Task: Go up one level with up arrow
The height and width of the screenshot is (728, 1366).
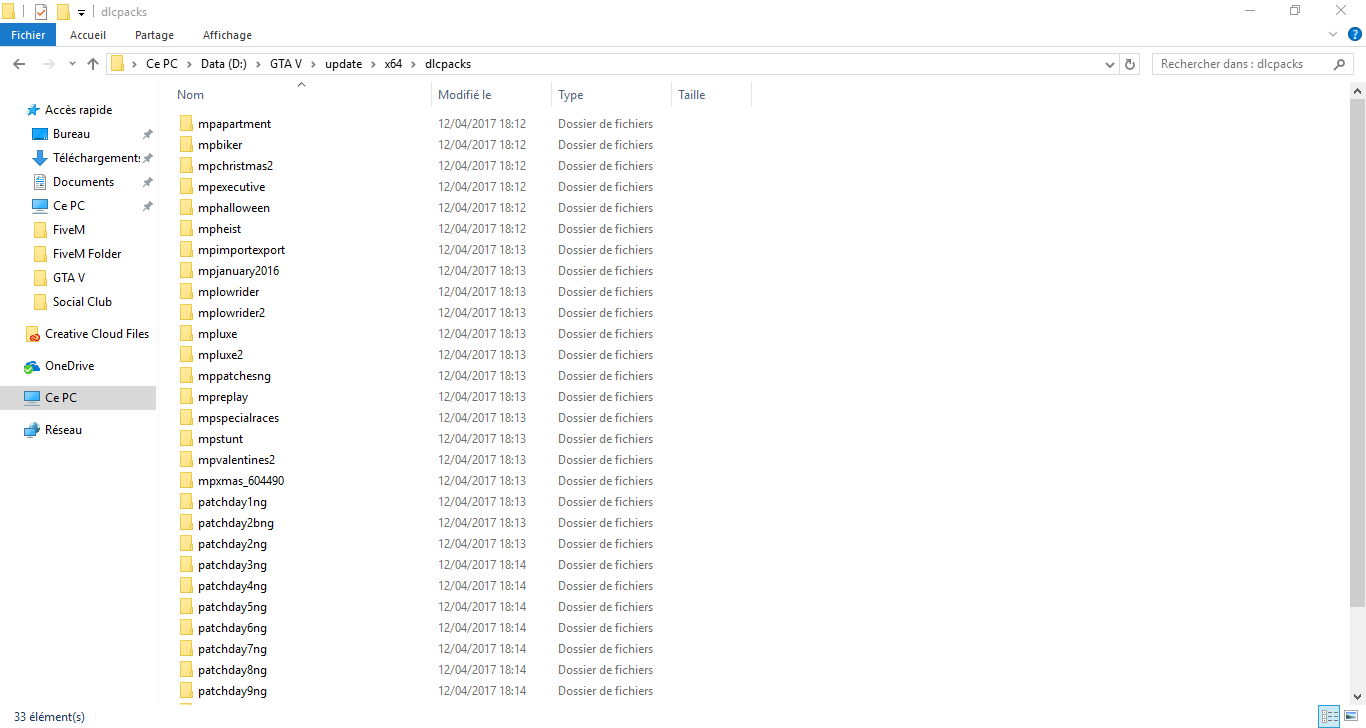Action: pyautogui.click(x=93, y=64)
